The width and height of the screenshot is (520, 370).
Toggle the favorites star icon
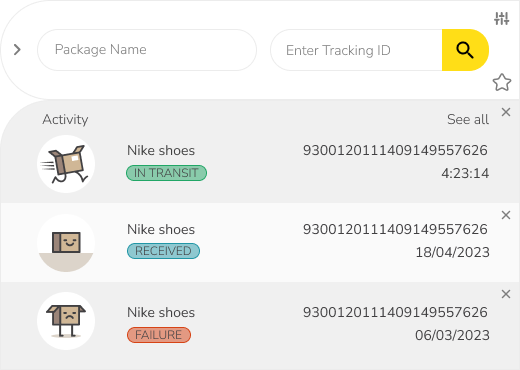click(x=502, y=82)
